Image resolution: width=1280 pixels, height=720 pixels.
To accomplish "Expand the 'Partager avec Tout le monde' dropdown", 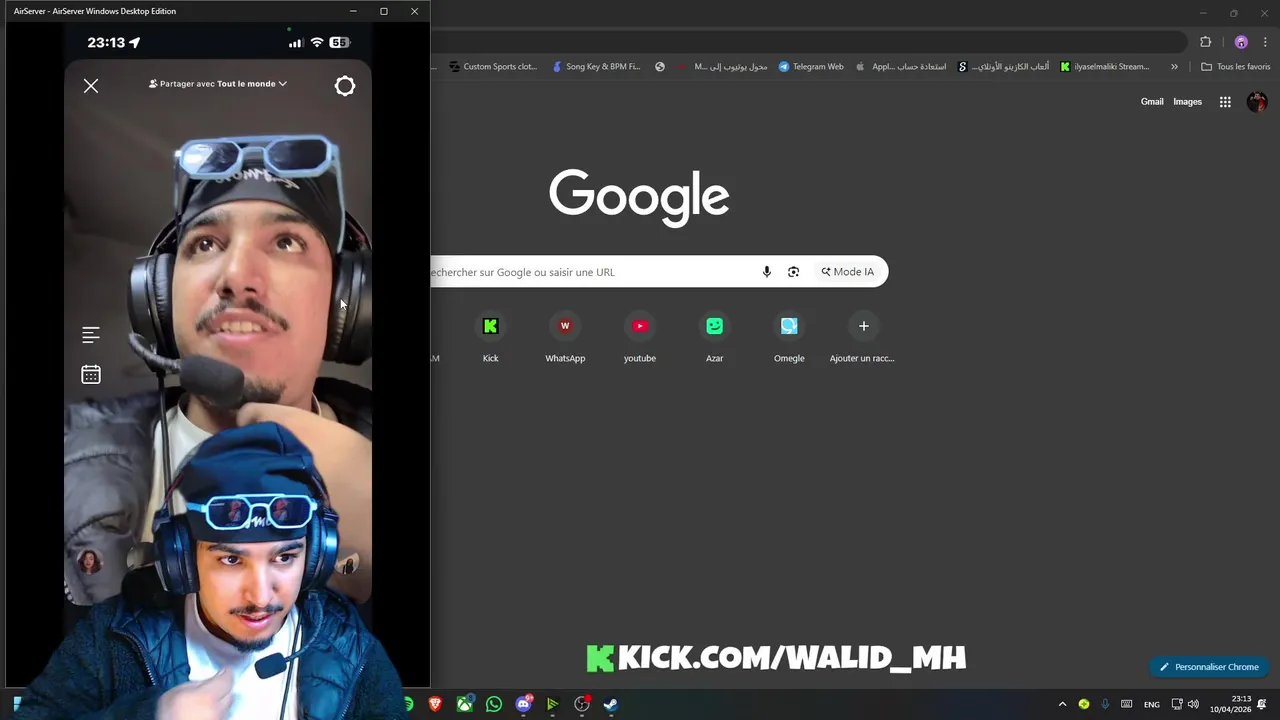I will [x=218, y=84].
